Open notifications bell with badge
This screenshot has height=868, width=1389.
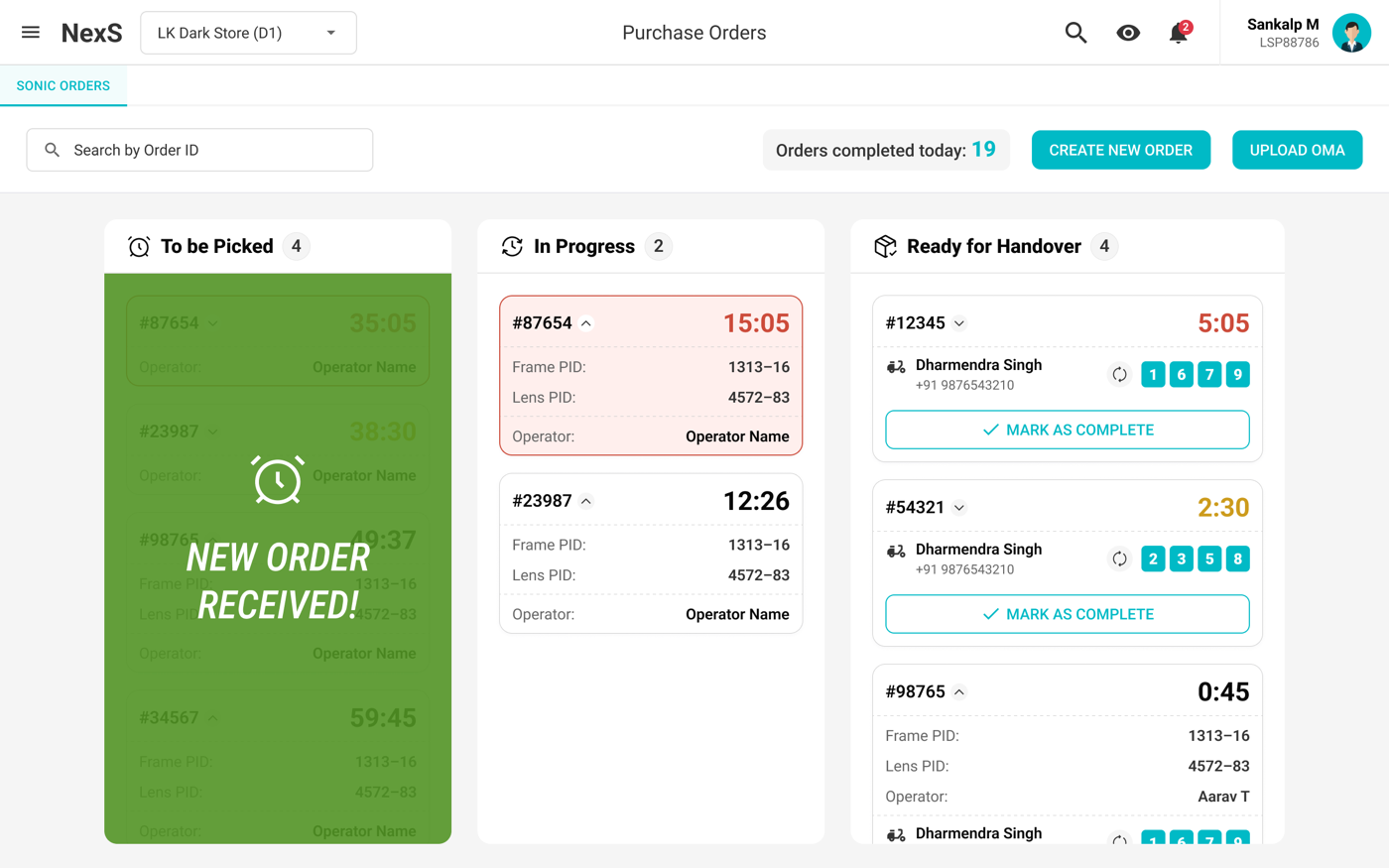click(1179, 33)
